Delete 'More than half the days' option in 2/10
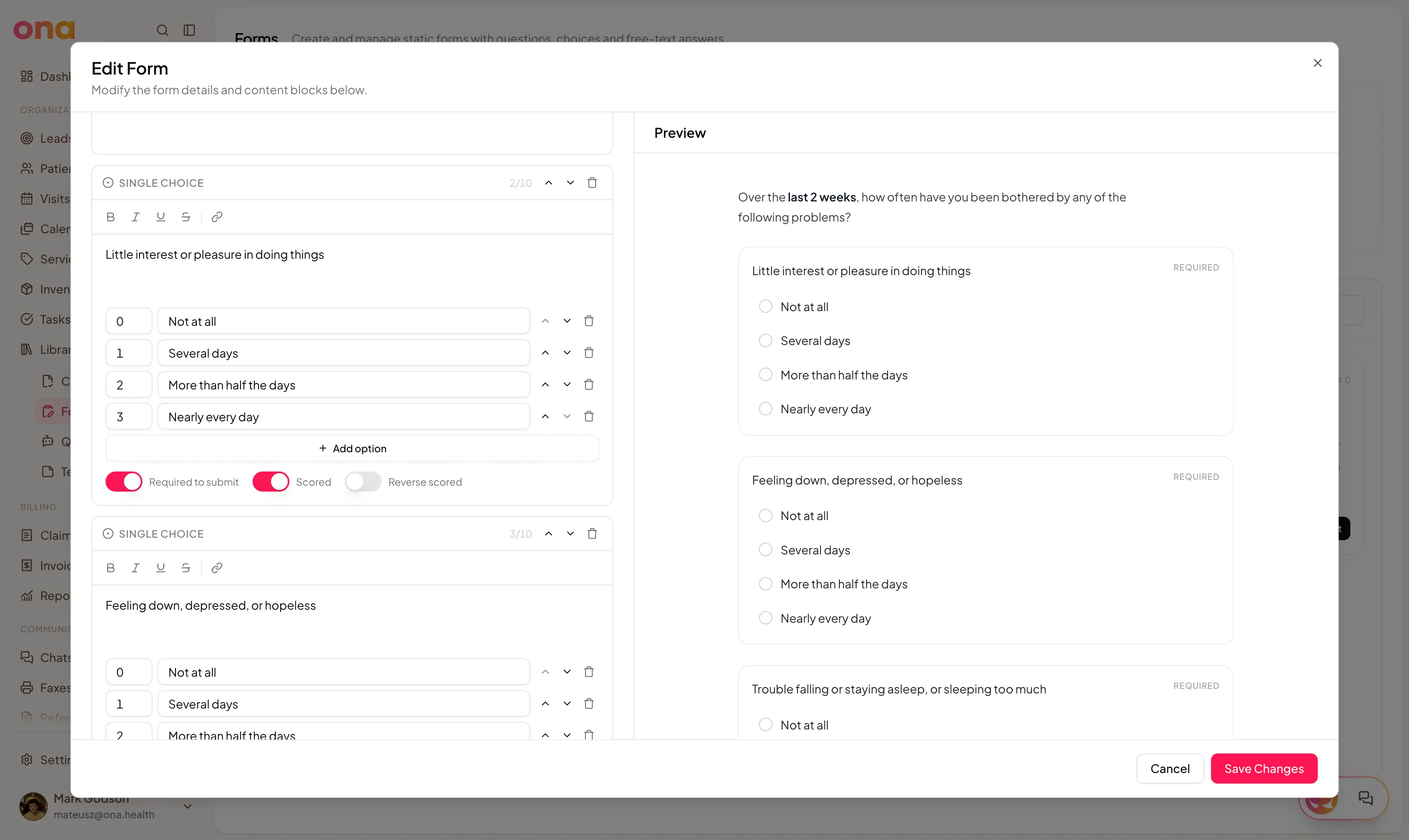Image resolution: width=1409 pixels, height=840 pixels. [x=589, y=384]
